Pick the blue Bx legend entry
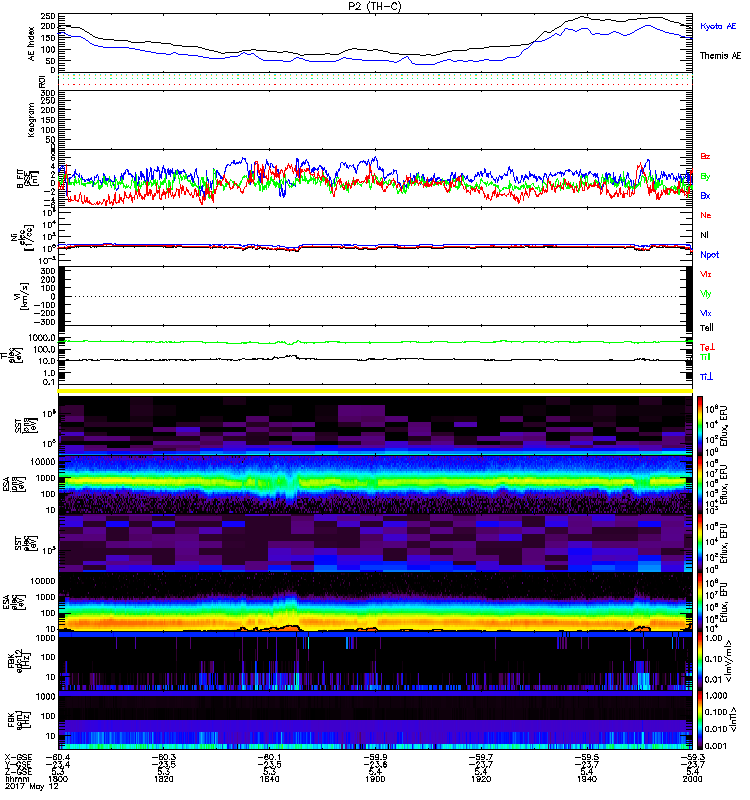Viewport: 750px width, 800px height. (705, 195)
